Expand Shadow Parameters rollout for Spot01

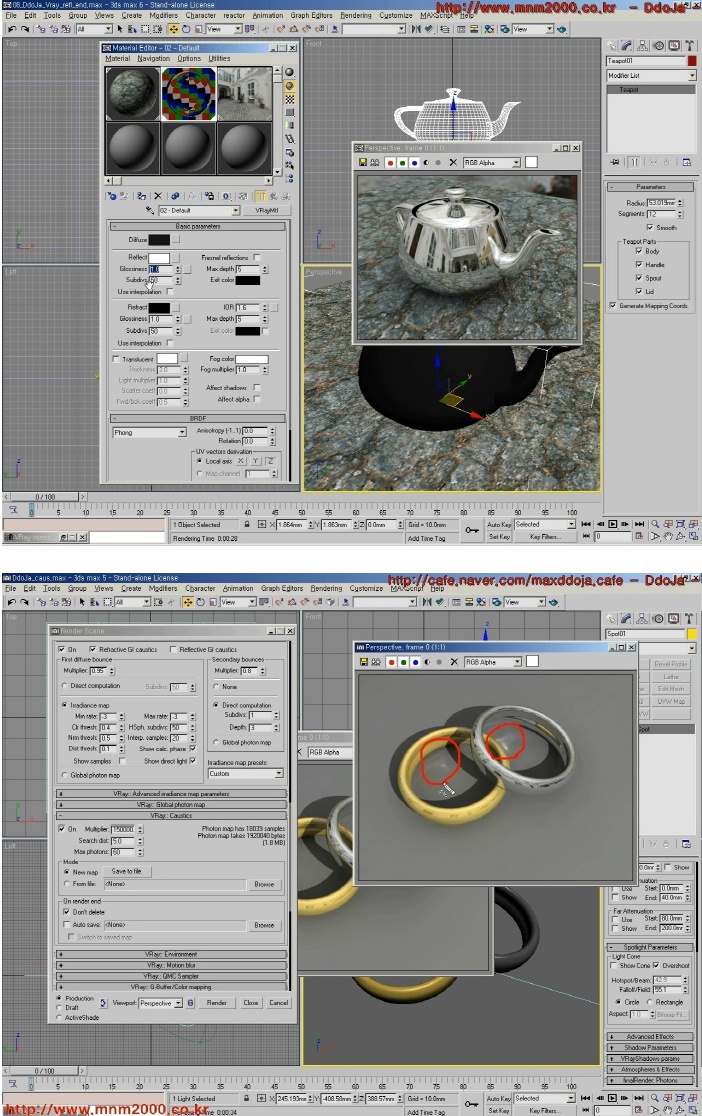pos(651,1048)
